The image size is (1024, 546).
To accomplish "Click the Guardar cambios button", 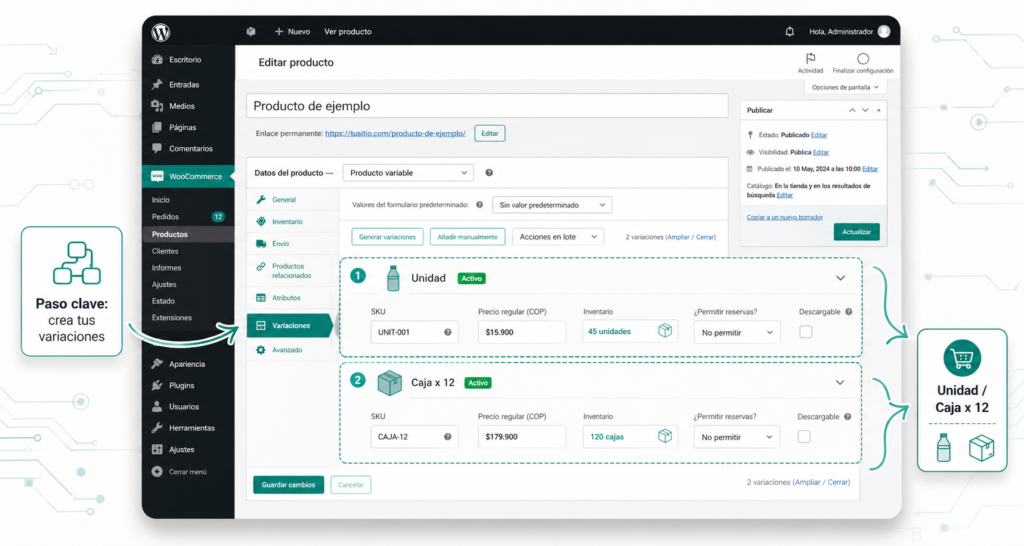I will coord(289,485).
